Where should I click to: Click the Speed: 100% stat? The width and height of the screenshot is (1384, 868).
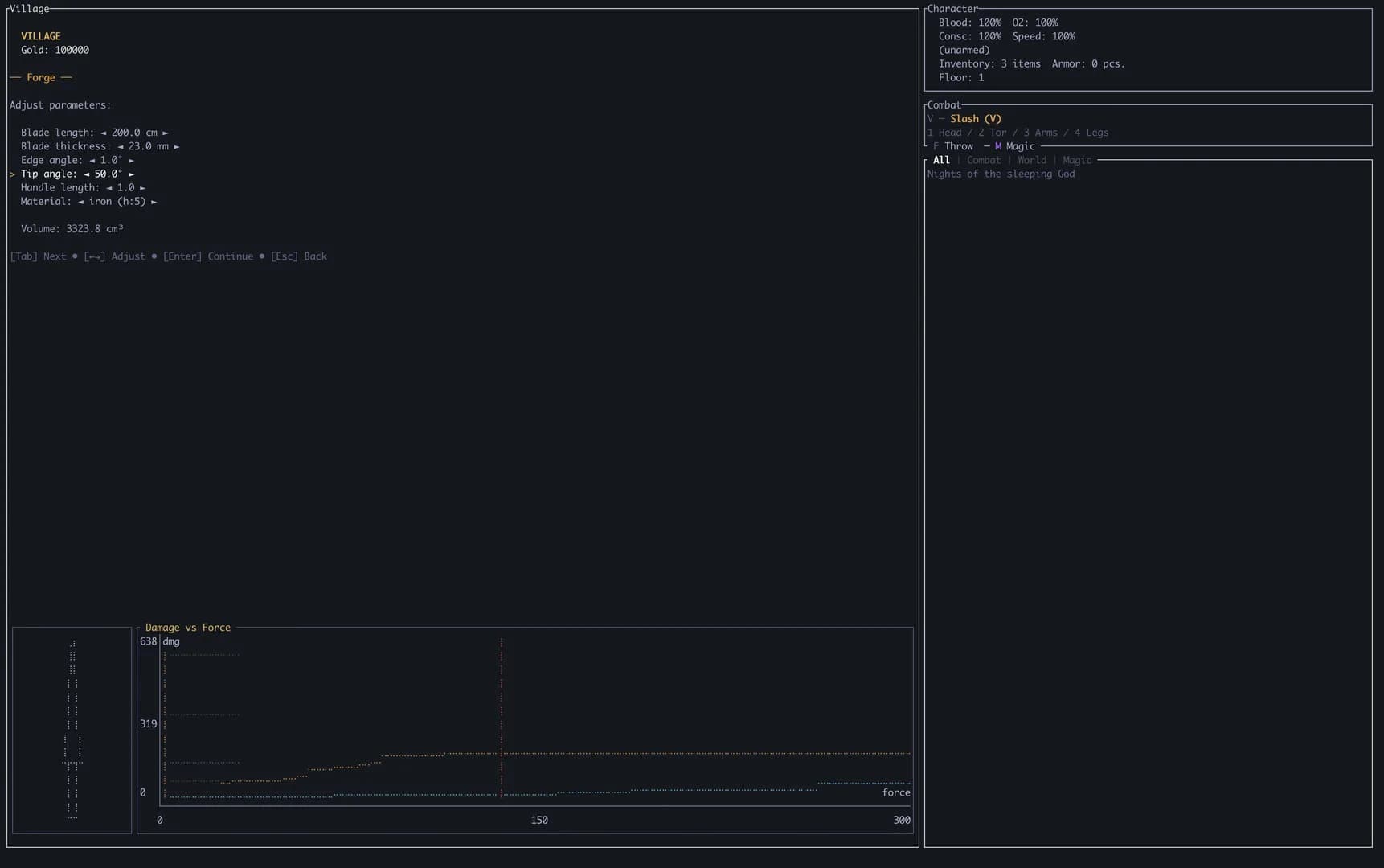tap(1043, 36)
